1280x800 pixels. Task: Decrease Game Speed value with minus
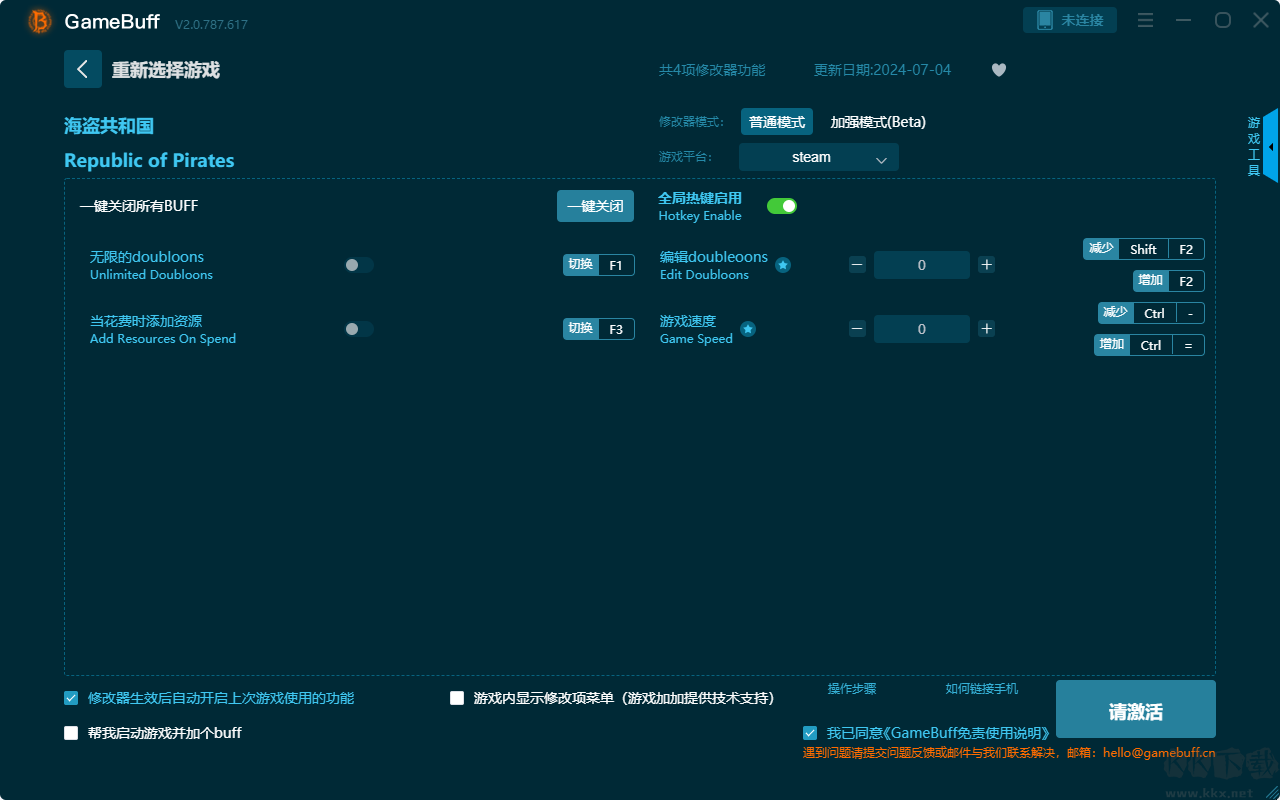(857, 329)
